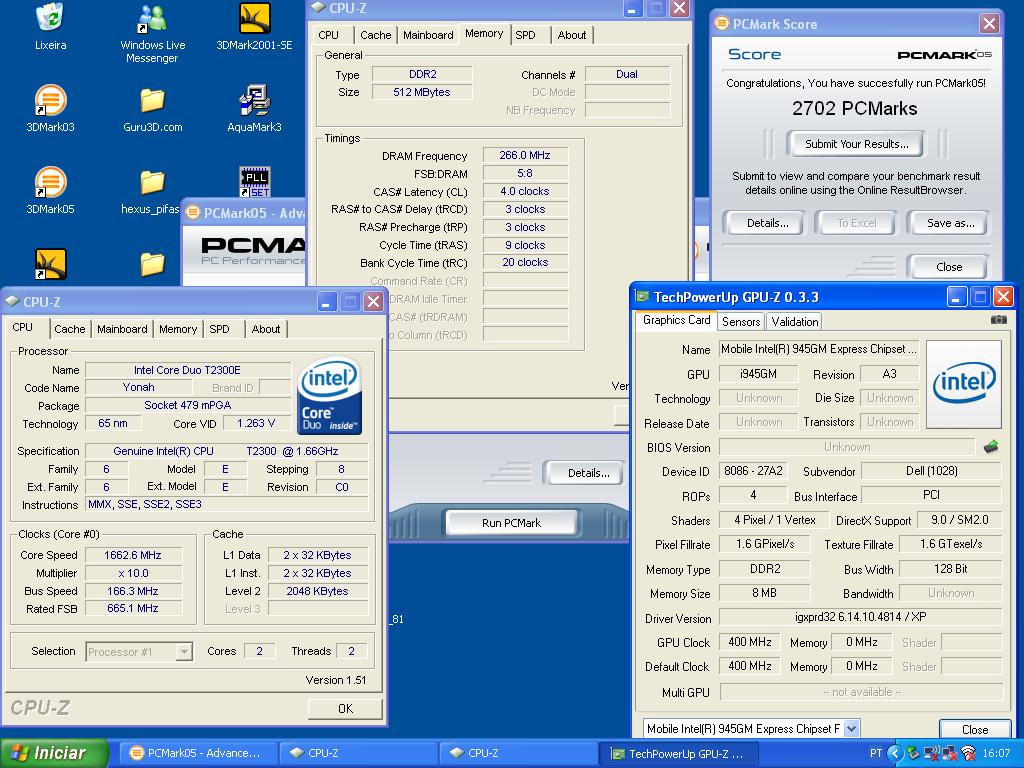Screen dimensions: 1024x768
Task: Open Mainboard tab in rear CPU-Z window
Action: click(x=428, y=35)
